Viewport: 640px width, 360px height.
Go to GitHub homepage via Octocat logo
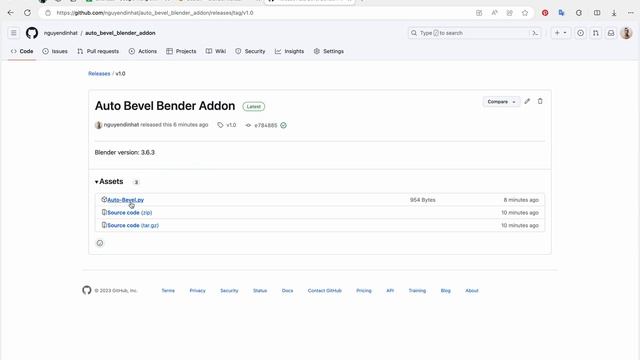(32, 33)
